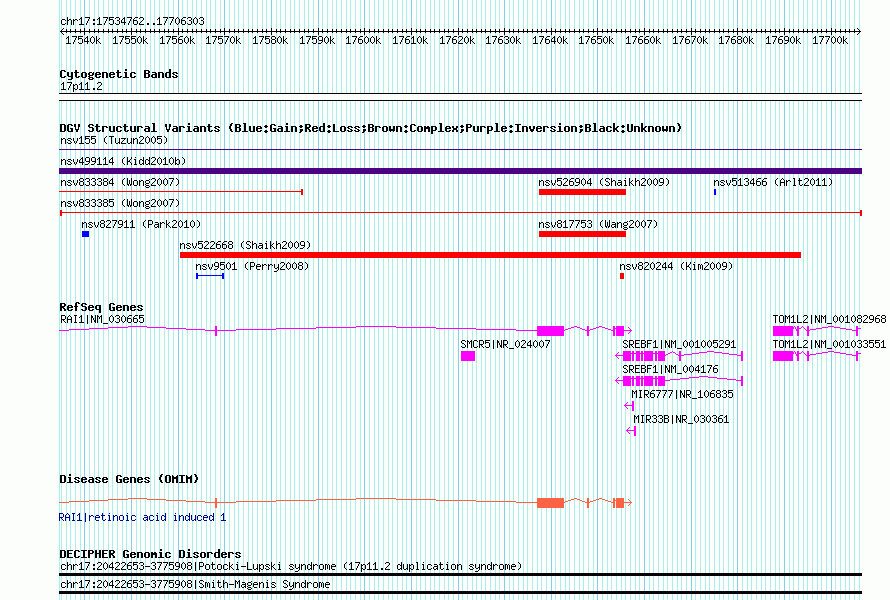Click the 17600k ruler tick label
This screenshot has width=890, height=600.
pyautogui.click(x=363, y=40)
